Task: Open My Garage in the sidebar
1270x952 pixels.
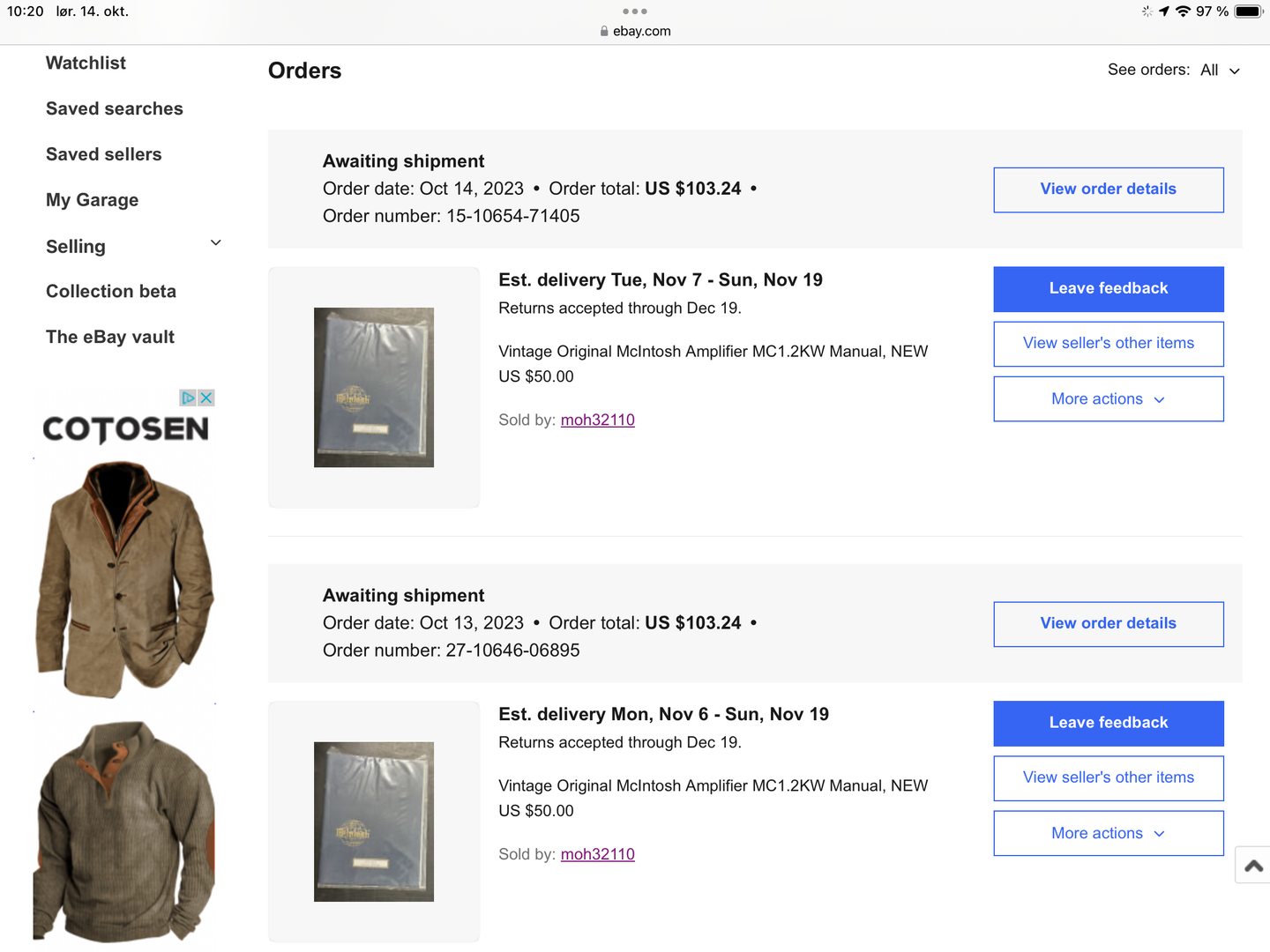Action: tap(92, 200)
